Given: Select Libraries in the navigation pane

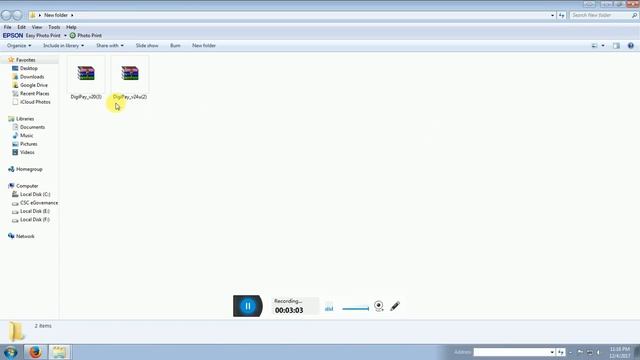Looking at the screenshot, I should click(x=25, y=119).
